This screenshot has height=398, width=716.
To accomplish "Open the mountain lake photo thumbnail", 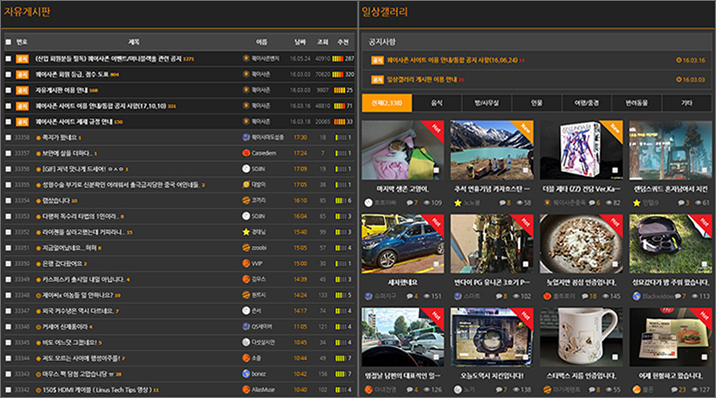I will (x=492, y=150).
